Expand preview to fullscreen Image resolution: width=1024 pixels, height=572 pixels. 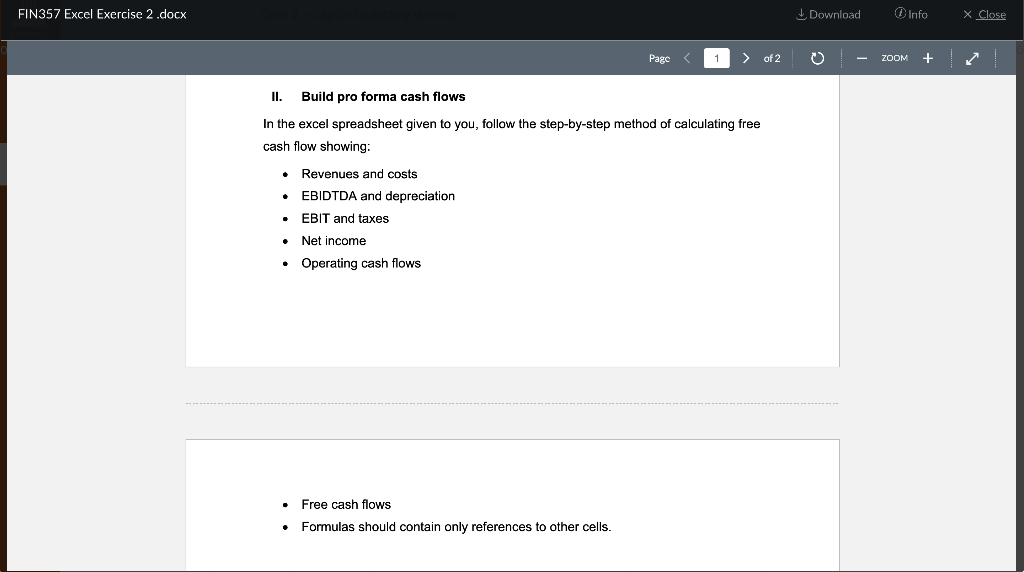pos(972,58)
